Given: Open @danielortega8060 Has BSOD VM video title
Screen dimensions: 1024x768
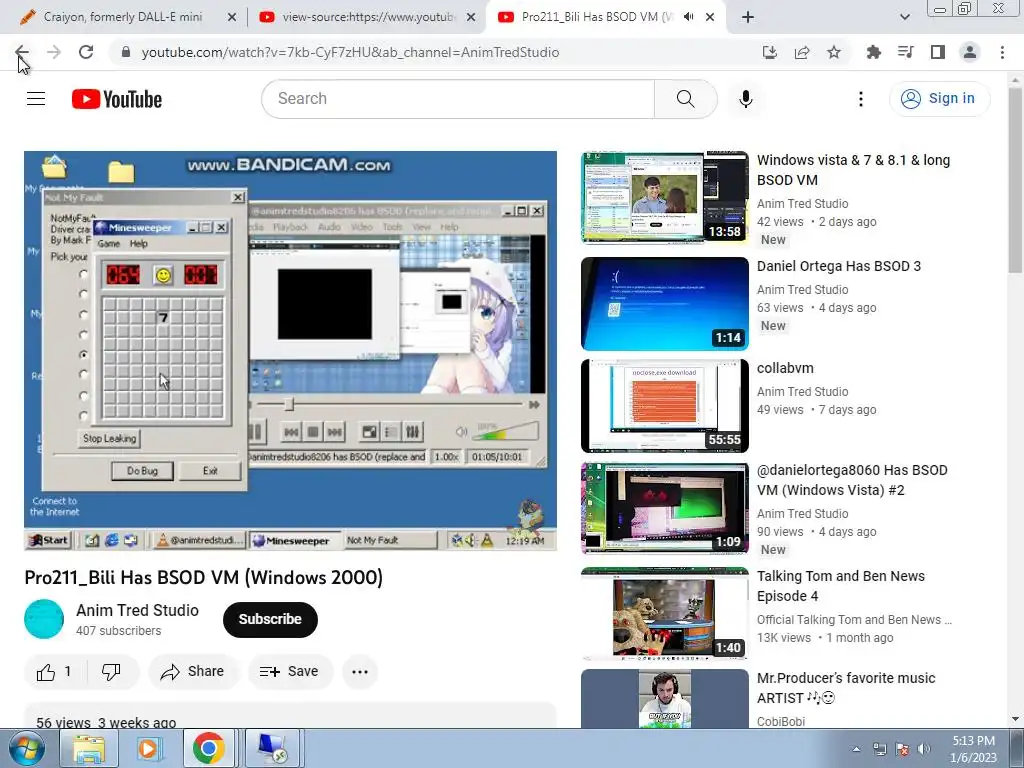Looking at the screenshot, I should coord(852,480).
